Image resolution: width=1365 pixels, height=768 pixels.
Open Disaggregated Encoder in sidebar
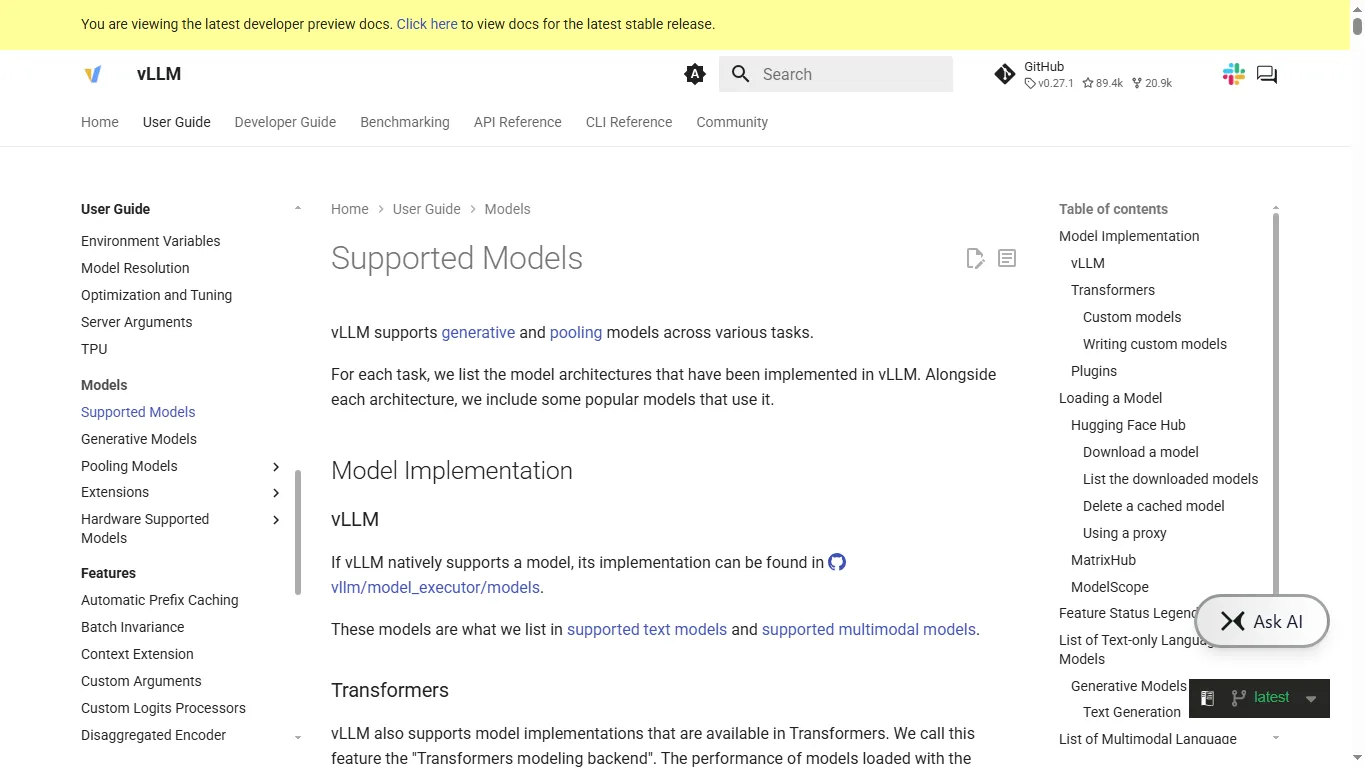154,735
